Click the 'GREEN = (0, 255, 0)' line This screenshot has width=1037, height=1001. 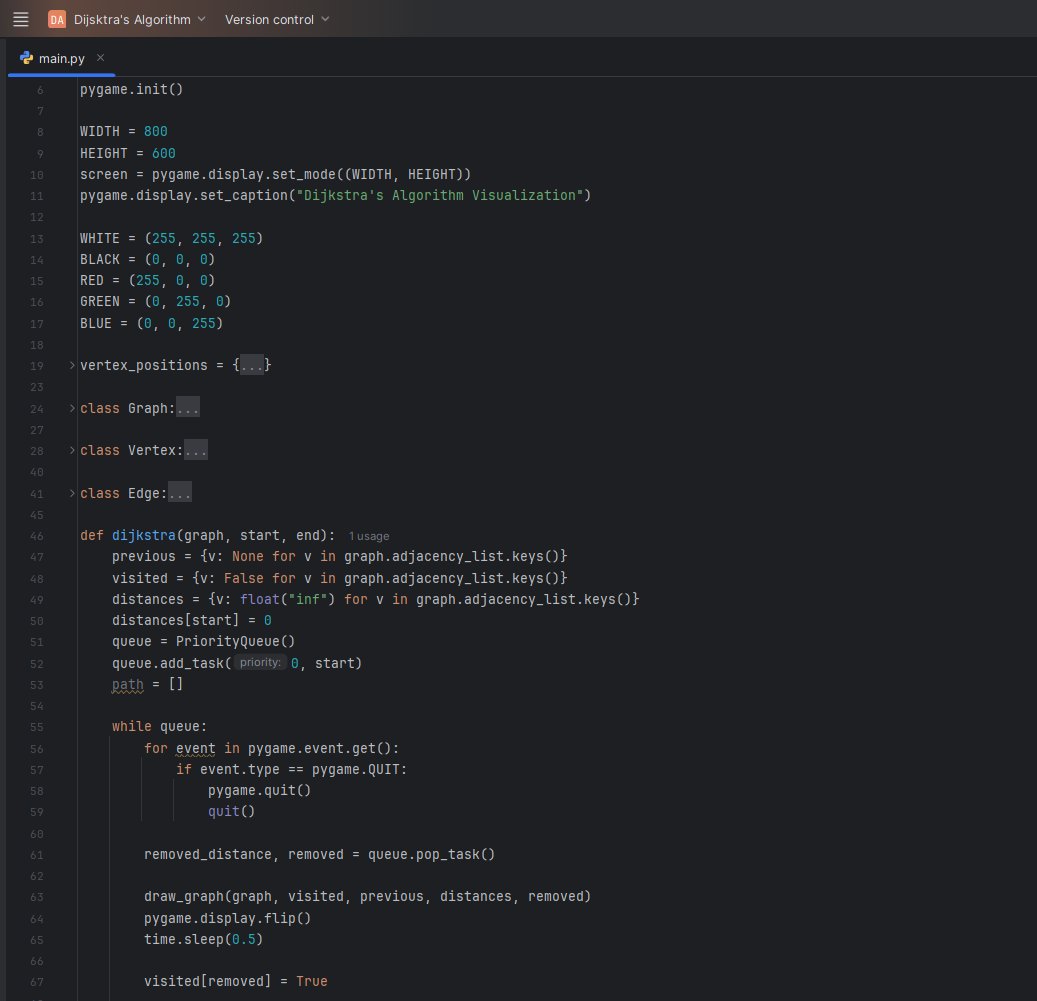(x=155, y=301)
